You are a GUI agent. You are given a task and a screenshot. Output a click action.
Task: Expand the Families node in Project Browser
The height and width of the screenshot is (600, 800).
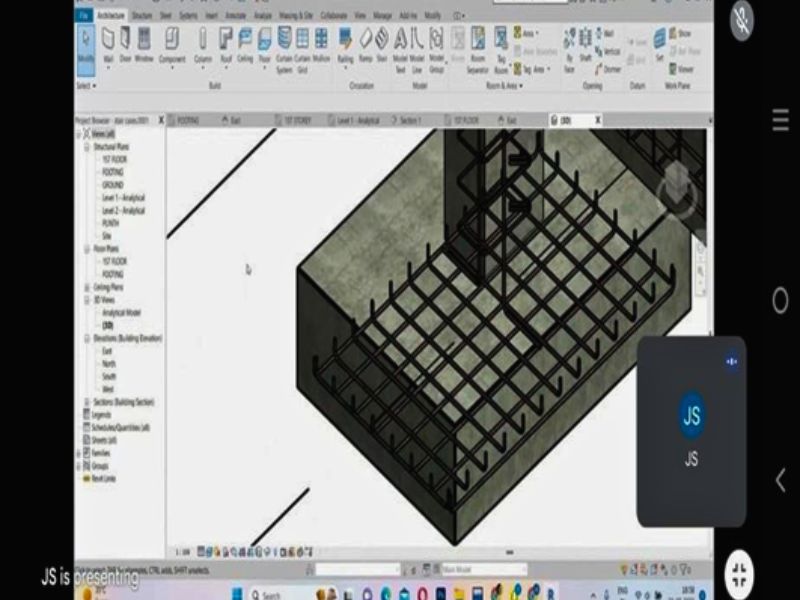pyautogui.click(x=79, y=453)
